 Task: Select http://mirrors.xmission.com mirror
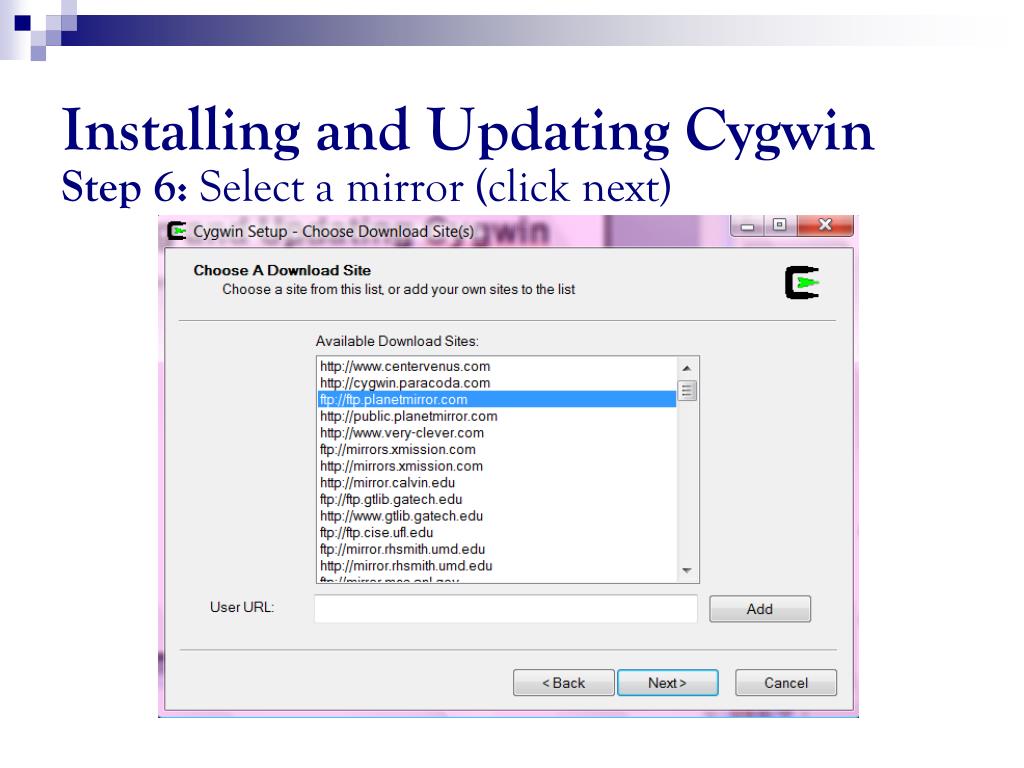pyautogui.click(x=496, y=466)
